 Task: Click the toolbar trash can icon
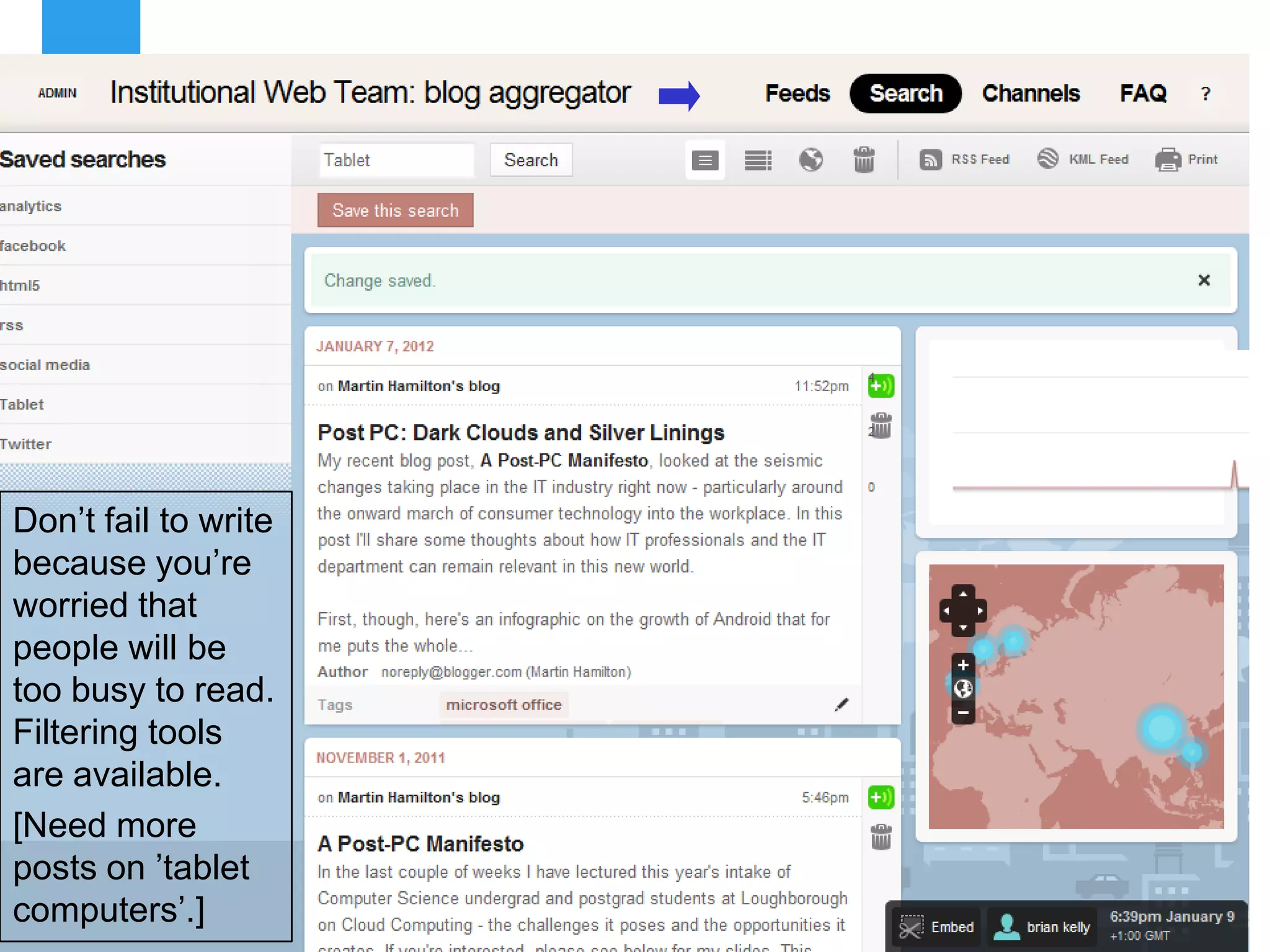[863, 160]
